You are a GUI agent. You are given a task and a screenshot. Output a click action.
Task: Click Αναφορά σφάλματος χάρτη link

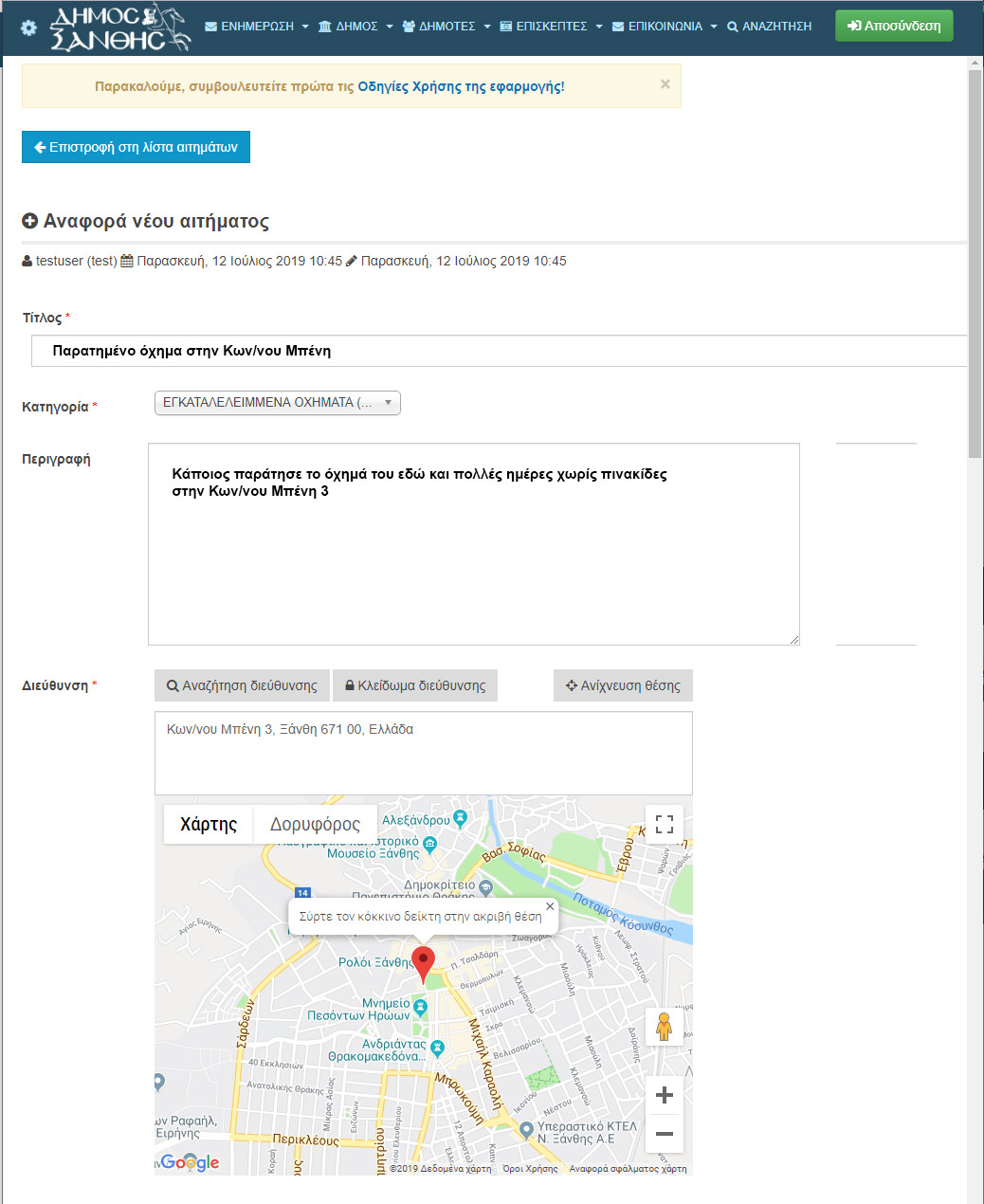point(628,1169)
